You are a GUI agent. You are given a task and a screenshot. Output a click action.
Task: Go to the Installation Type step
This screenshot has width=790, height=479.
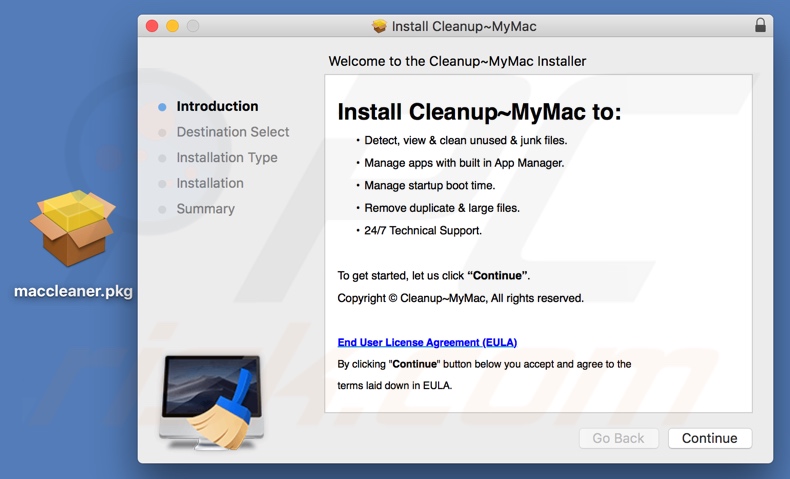point(226,158)
